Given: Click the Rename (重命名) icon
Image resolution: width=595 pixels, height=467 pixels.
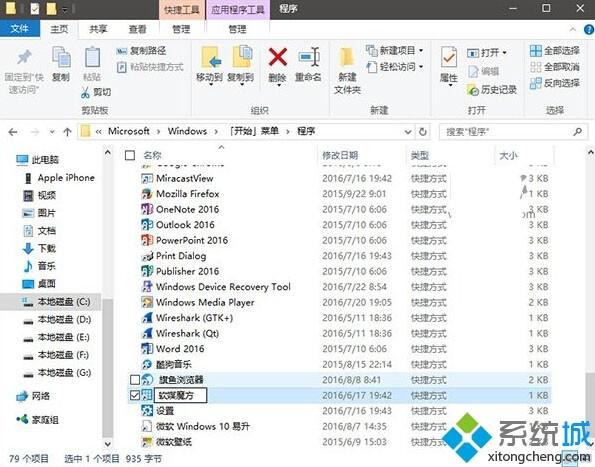Looking at the screenshot, I should 309,57.
